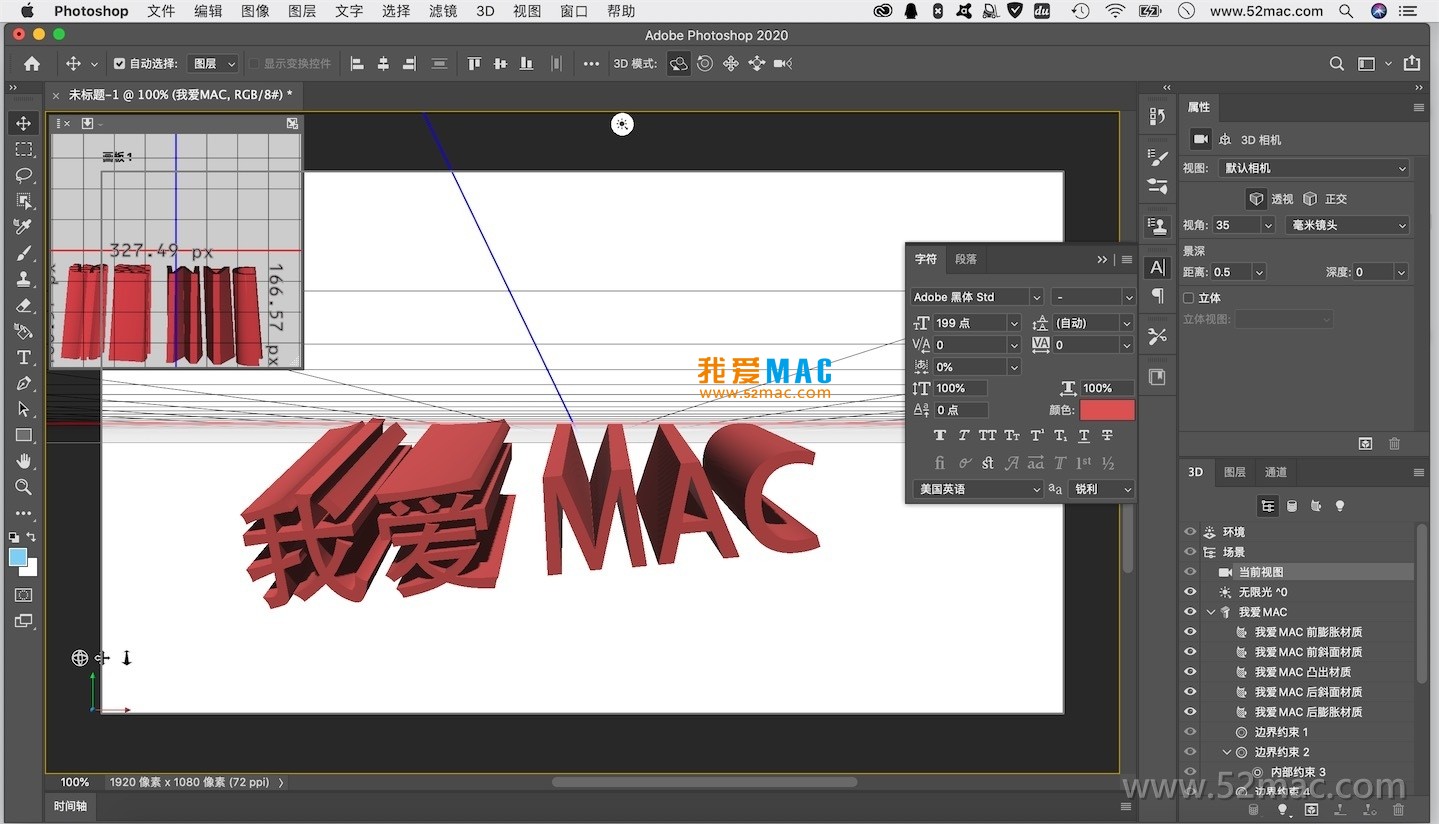This screenshot has width=1439, height=824.
Task: Click the align left edges icon
Action: click(x=357, y=63)
